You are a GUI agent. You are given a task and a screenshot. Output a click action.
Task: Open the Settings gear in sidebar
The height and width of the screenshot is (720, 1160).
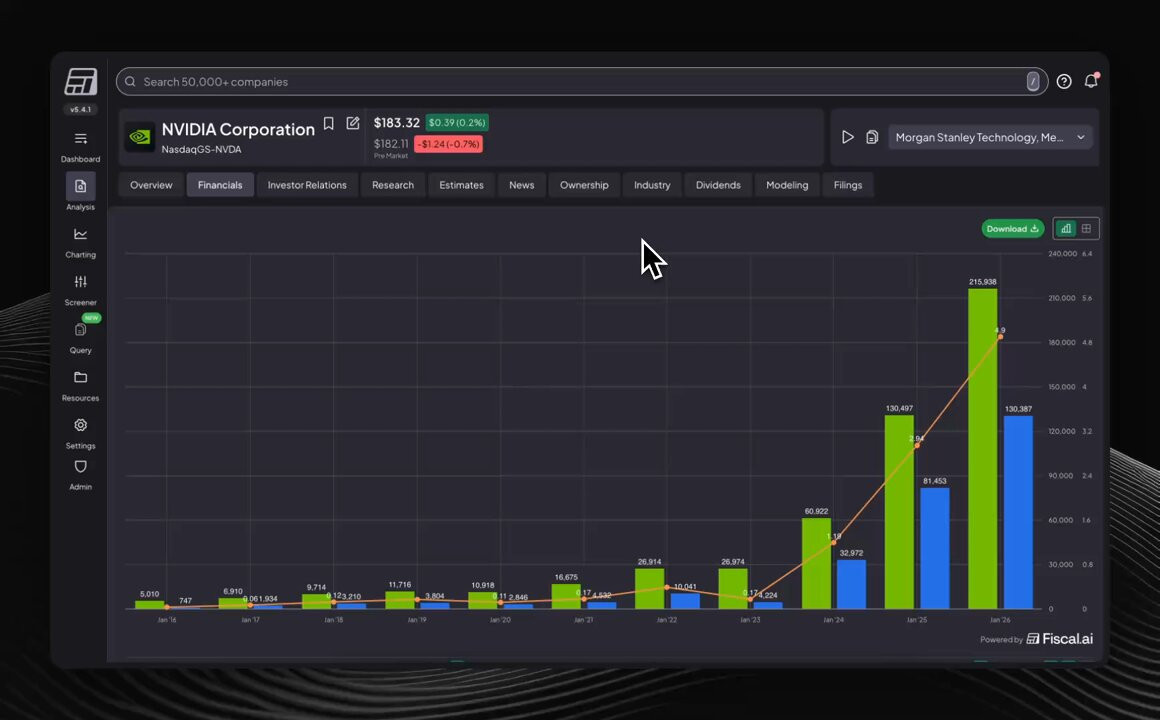81,425
